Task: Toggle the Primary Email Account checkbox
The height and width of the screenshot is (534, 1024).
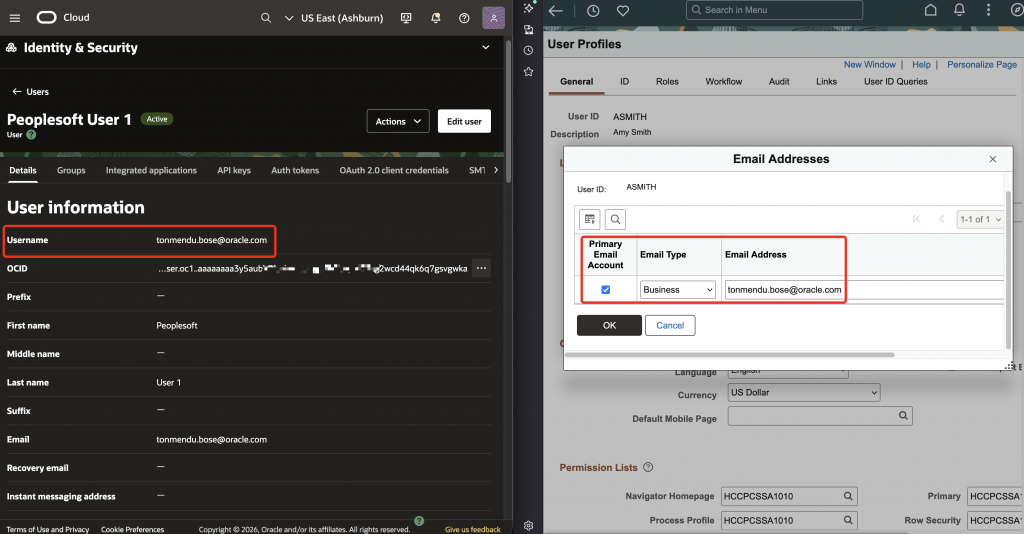Action: click(605, 290)
